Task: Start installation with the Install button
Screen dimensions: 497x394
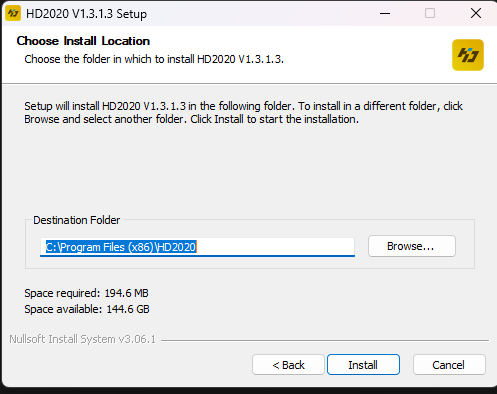Action: (x=363, y=365)
